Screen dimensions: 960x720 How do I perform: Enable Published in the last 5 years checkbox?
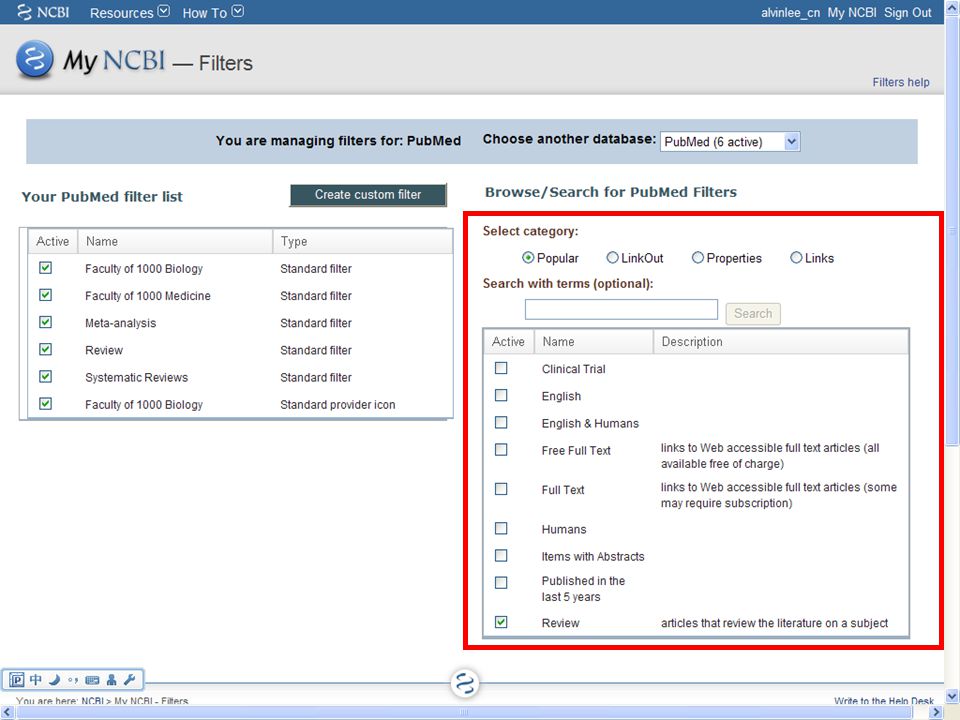[501, 583]
